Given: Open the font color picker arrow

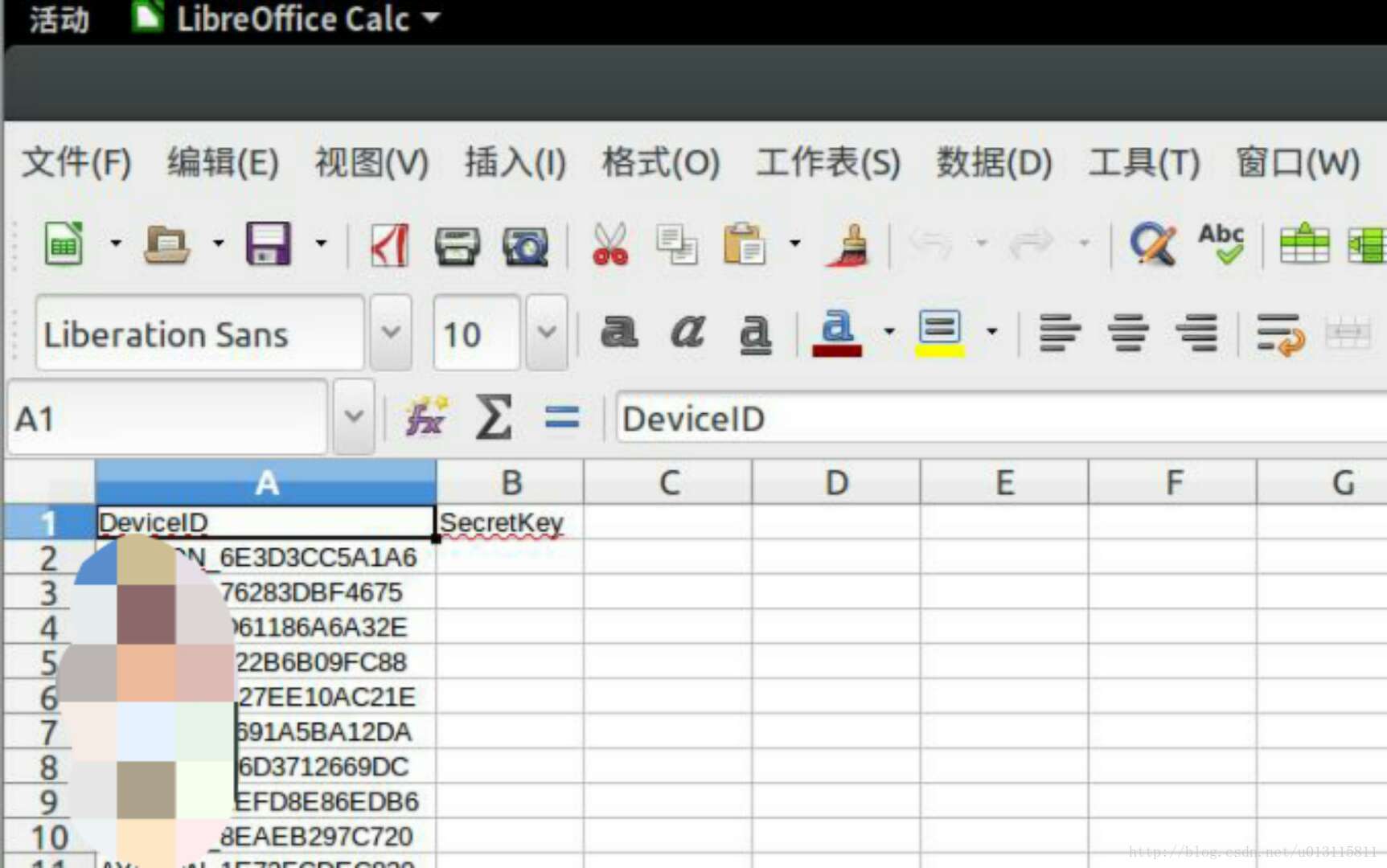Looking at the screenshot, I should pos(889,331).
